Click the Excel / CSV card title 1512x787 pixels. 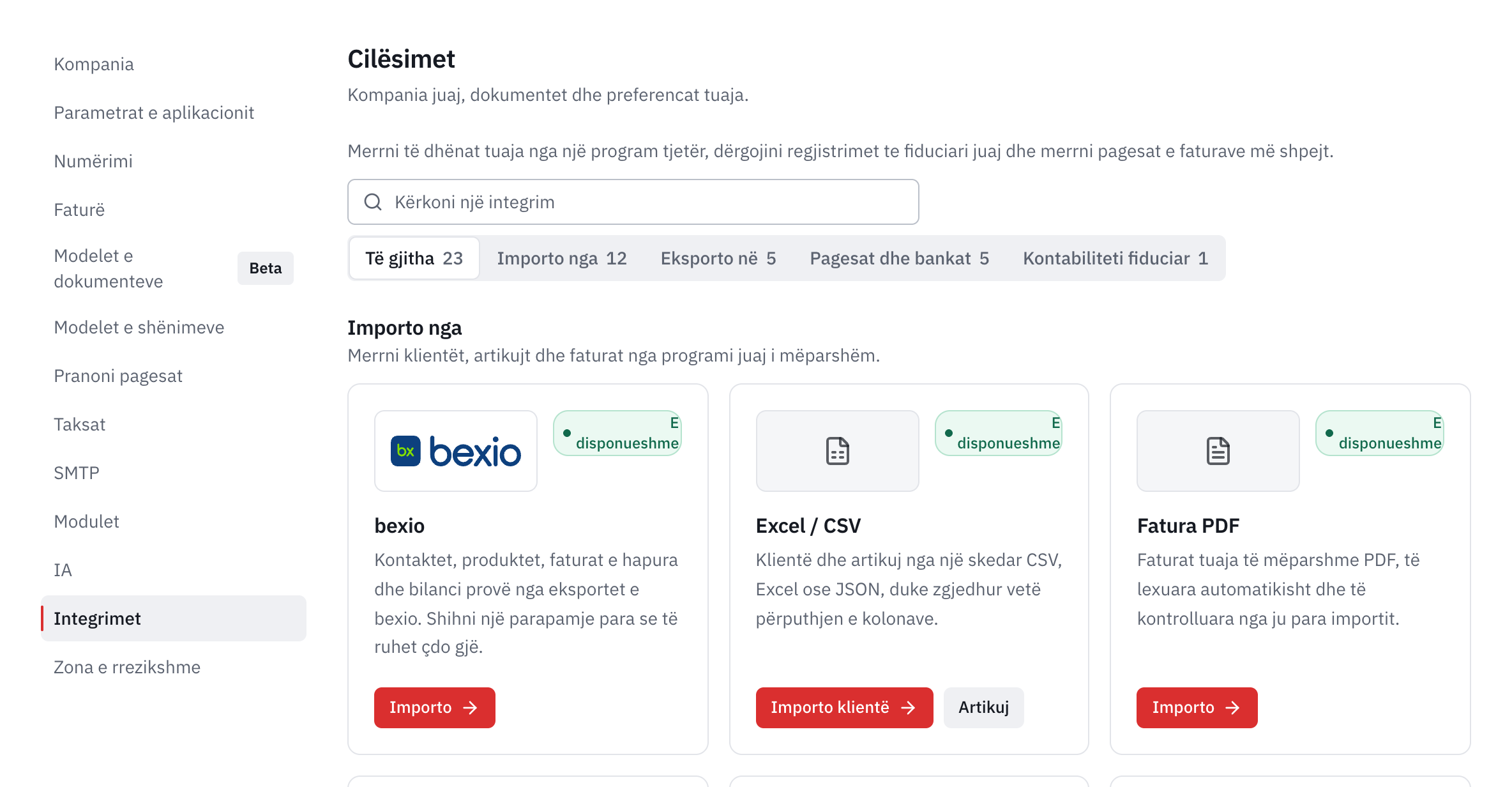[x=808, y=526]
